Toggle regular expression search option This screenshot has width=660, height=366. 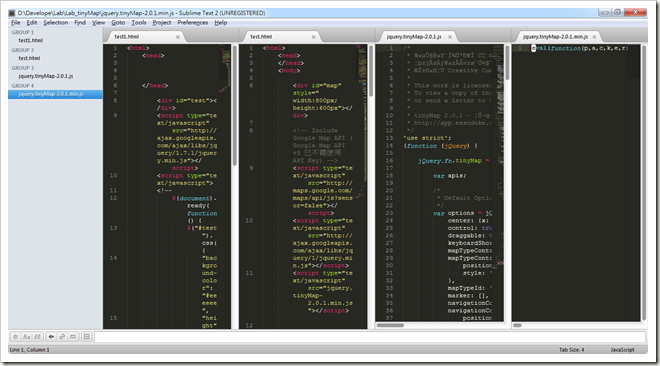click(15, 337)
